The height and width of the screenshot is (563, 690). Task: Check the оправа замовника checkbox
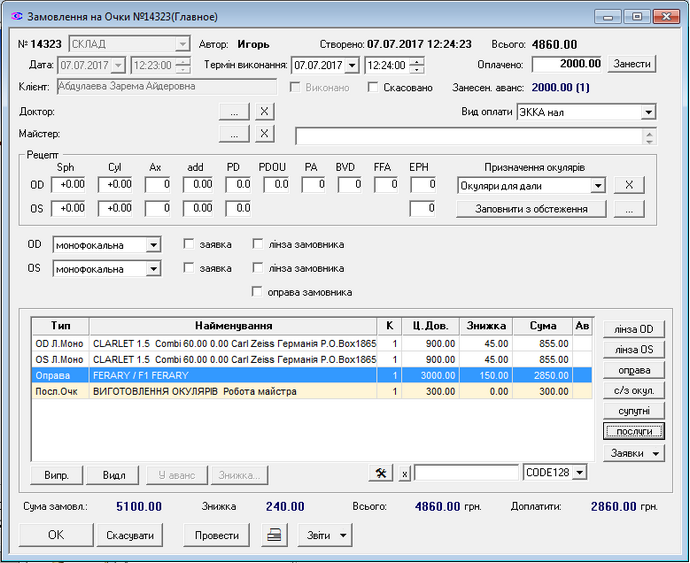pyautogui.click(x=258, y=292)
